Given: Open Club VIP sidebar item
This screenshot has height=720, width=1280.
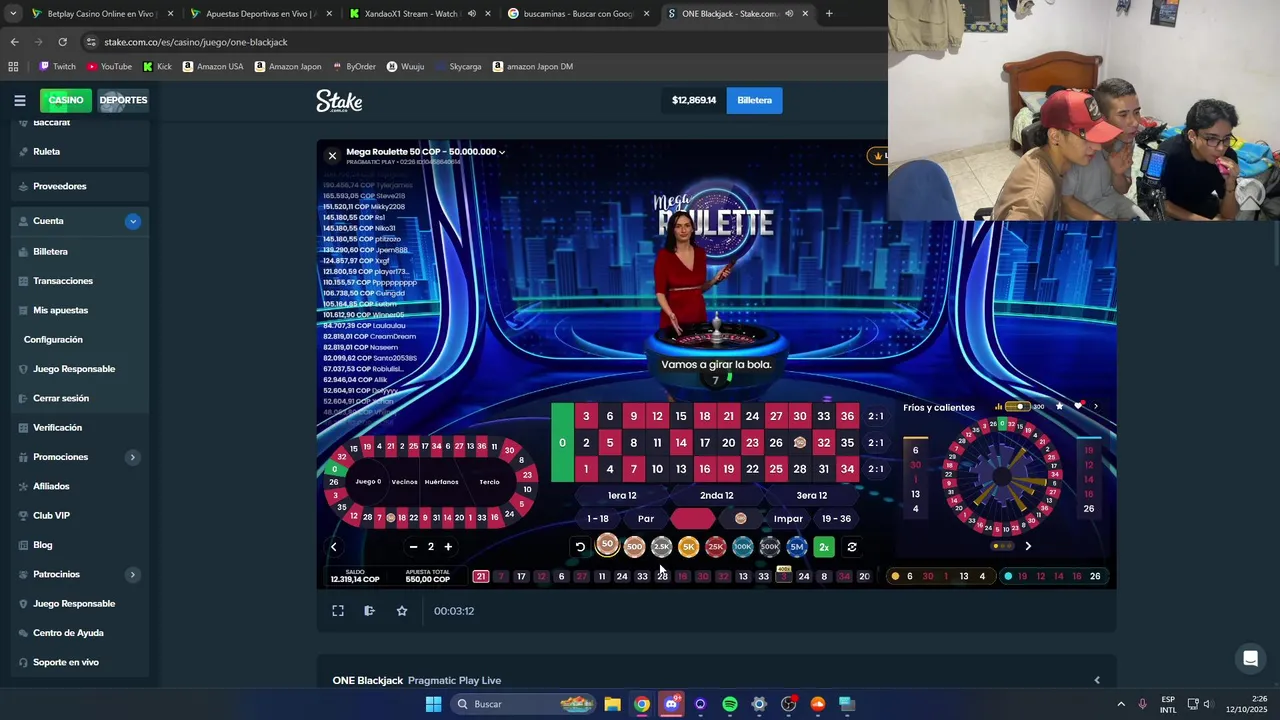Looking at the screenshot, I should 51,516.
